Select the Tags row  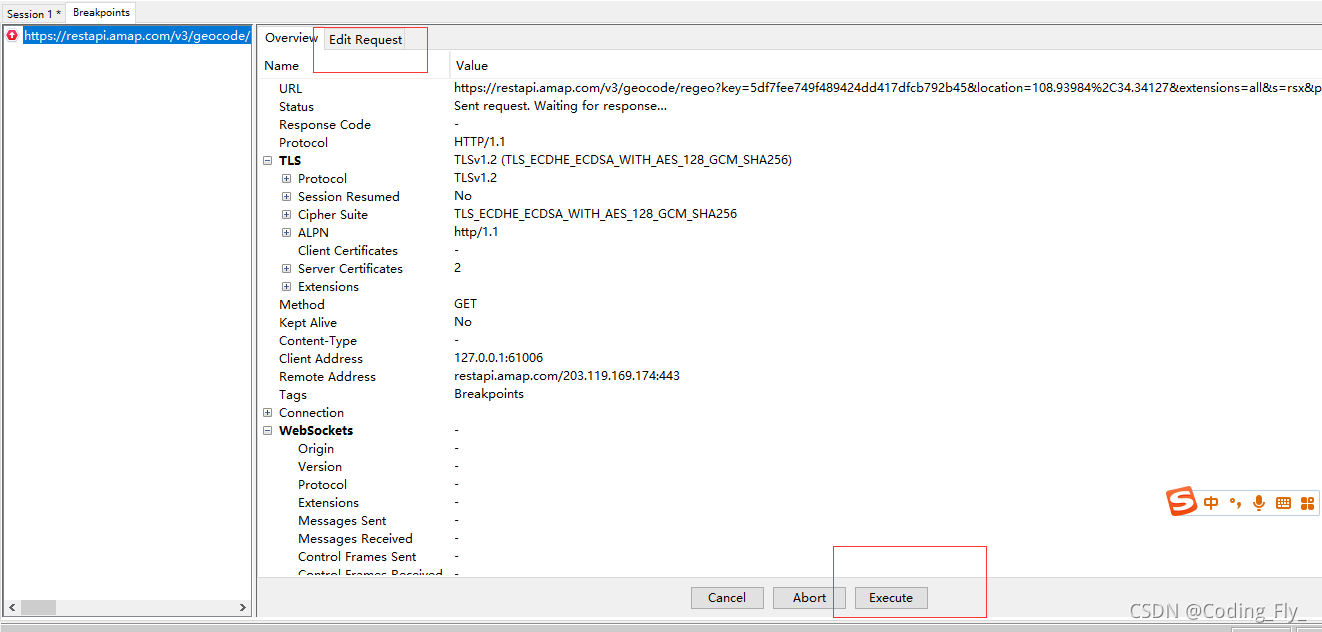(x=790, y=395)
